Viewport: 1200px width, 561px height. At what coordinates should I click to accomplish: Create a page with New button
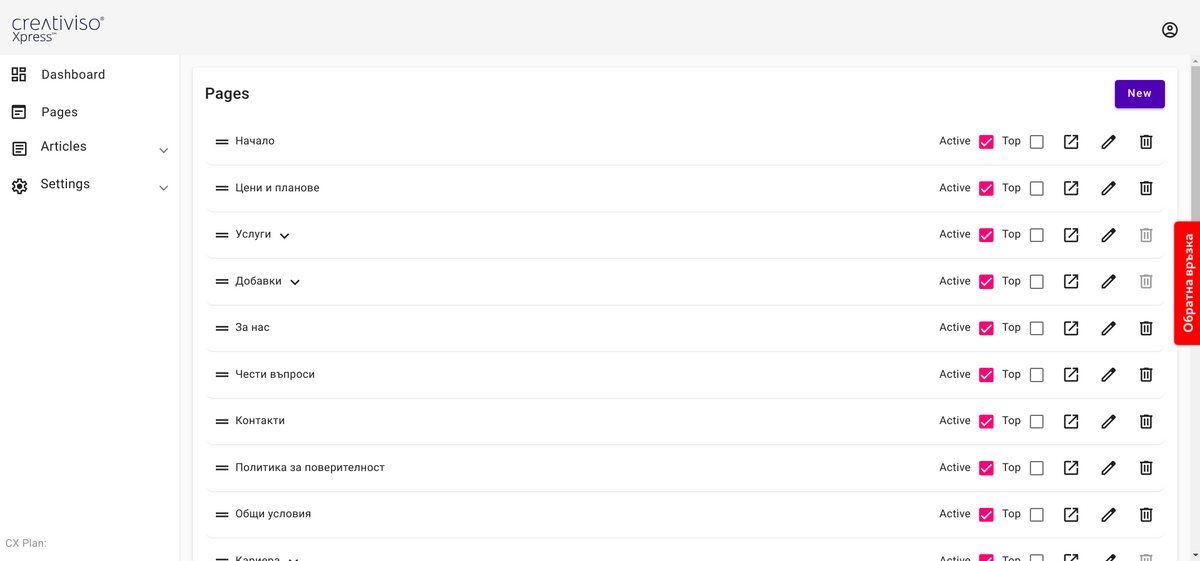tap(1140, 94)
